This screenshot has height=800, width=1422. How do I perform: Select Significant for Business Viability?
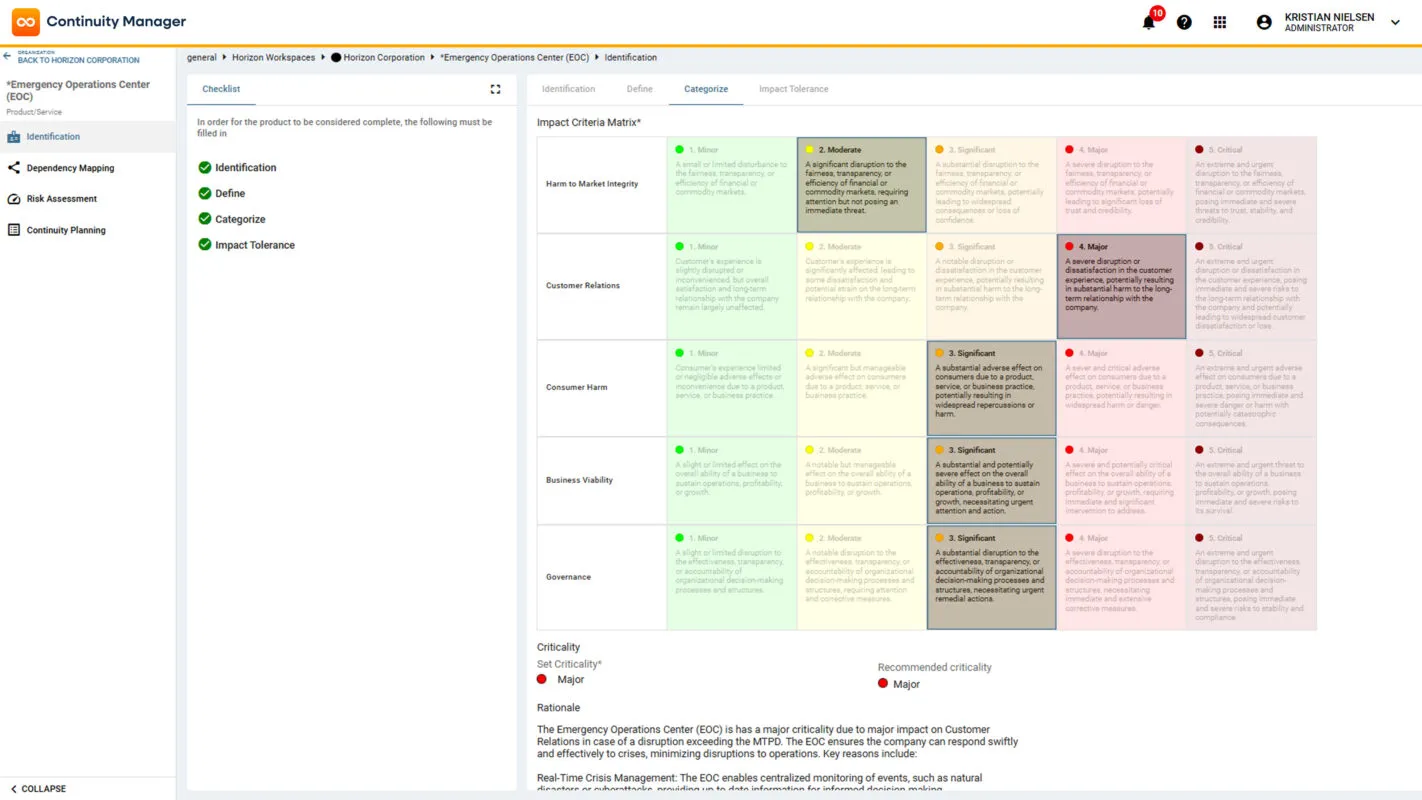coord(992,481)
